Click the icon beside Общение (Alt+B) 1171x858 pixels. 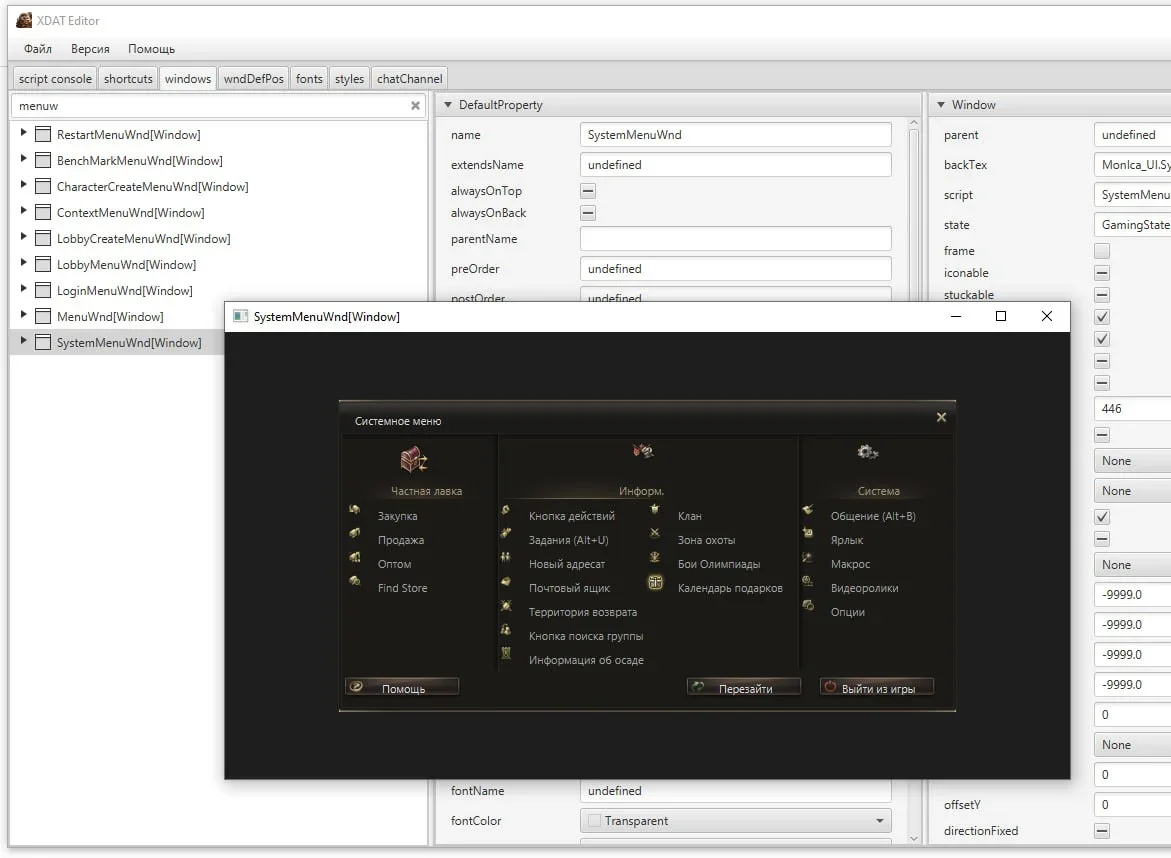(808, 510)
